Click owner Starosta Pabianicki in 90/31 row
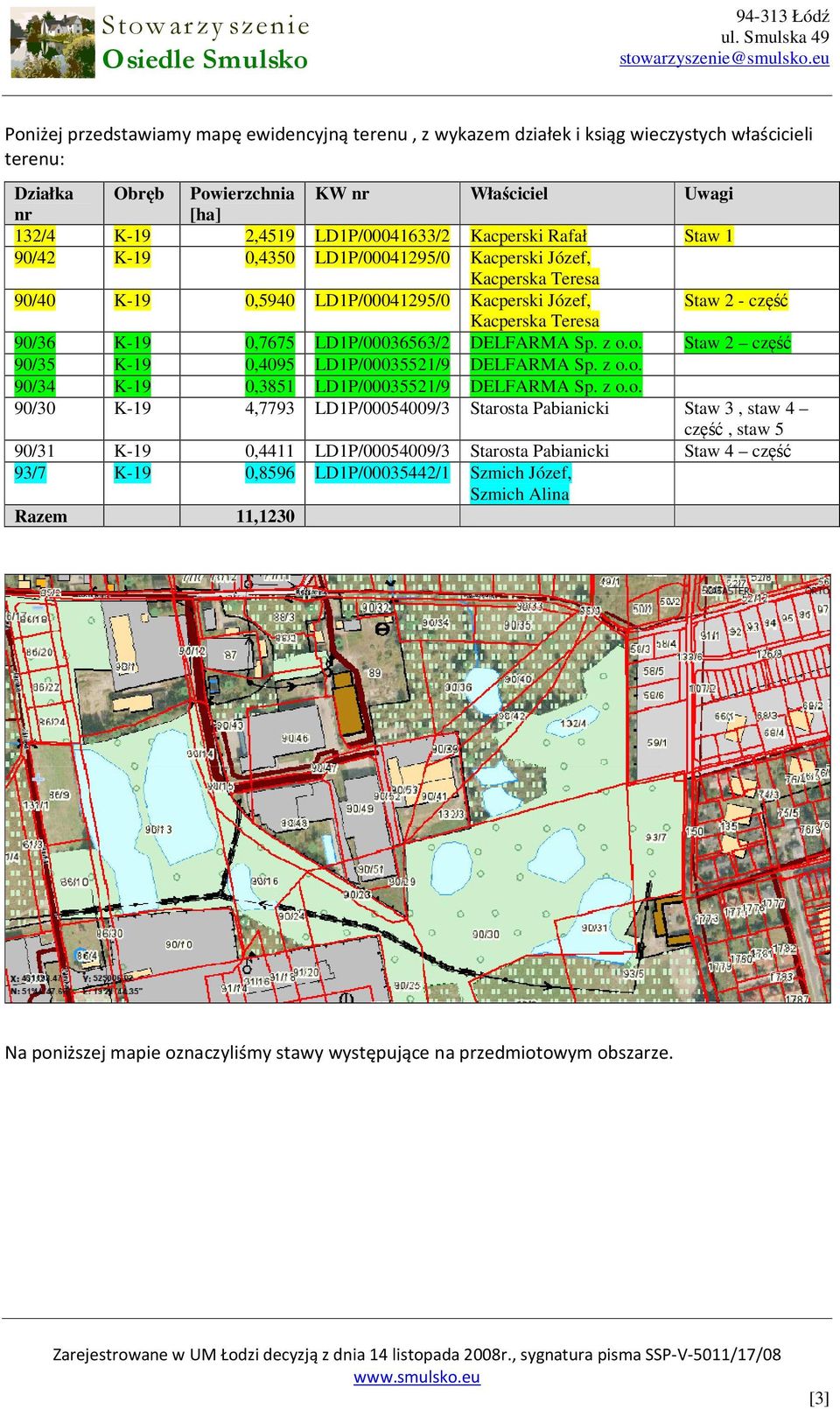 click(540, 451)
